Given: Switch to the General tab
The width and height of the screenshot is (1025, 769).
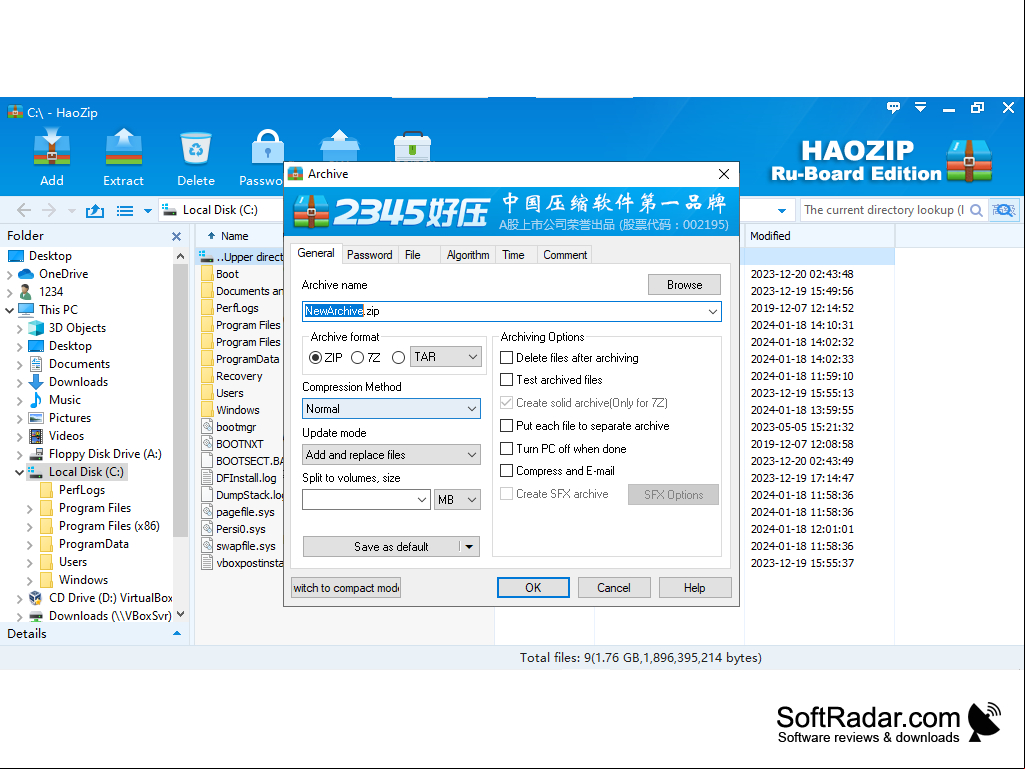Looking at the screenshot, I should [316, 253].
